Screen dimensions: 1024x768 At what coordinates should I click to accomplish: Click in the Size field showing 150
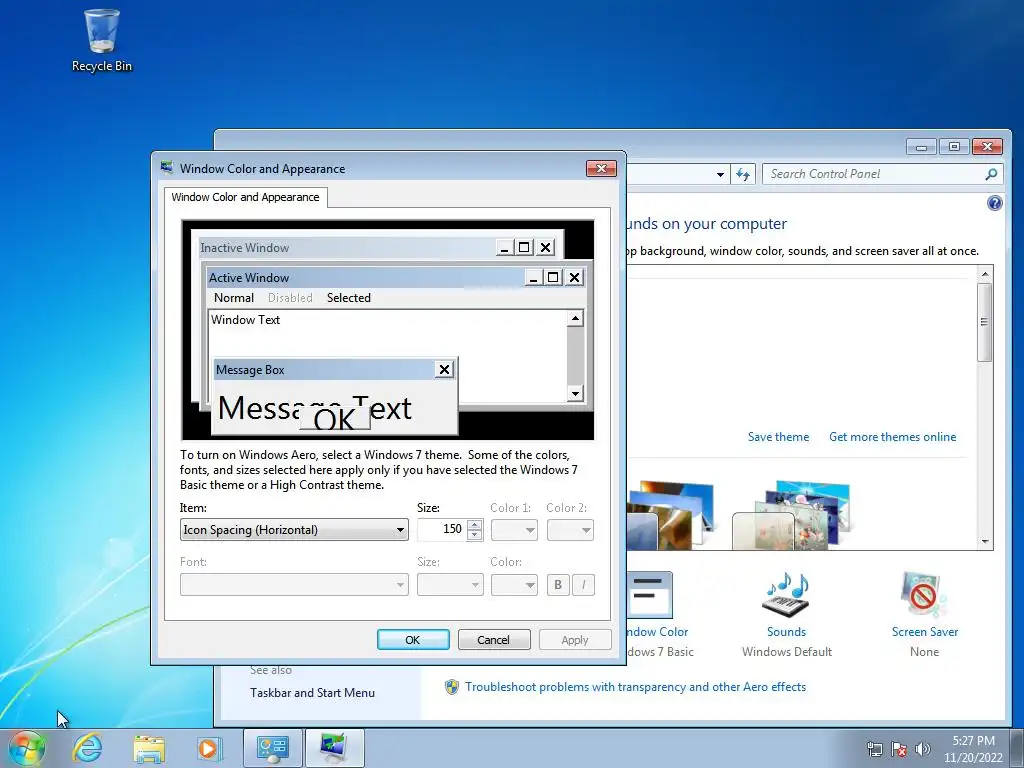[x=442, y=530]
